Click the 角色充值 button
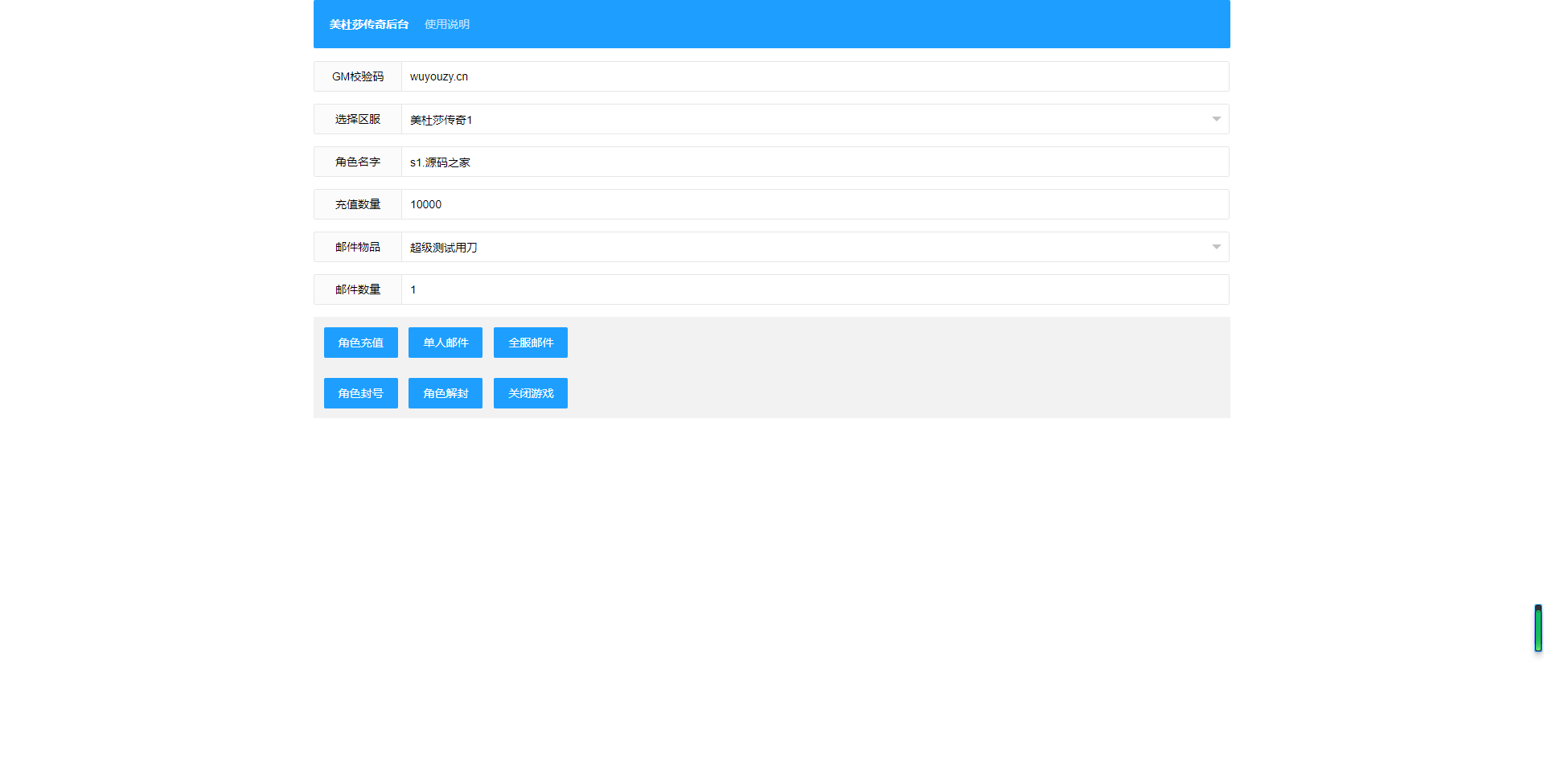 point(361,343)
